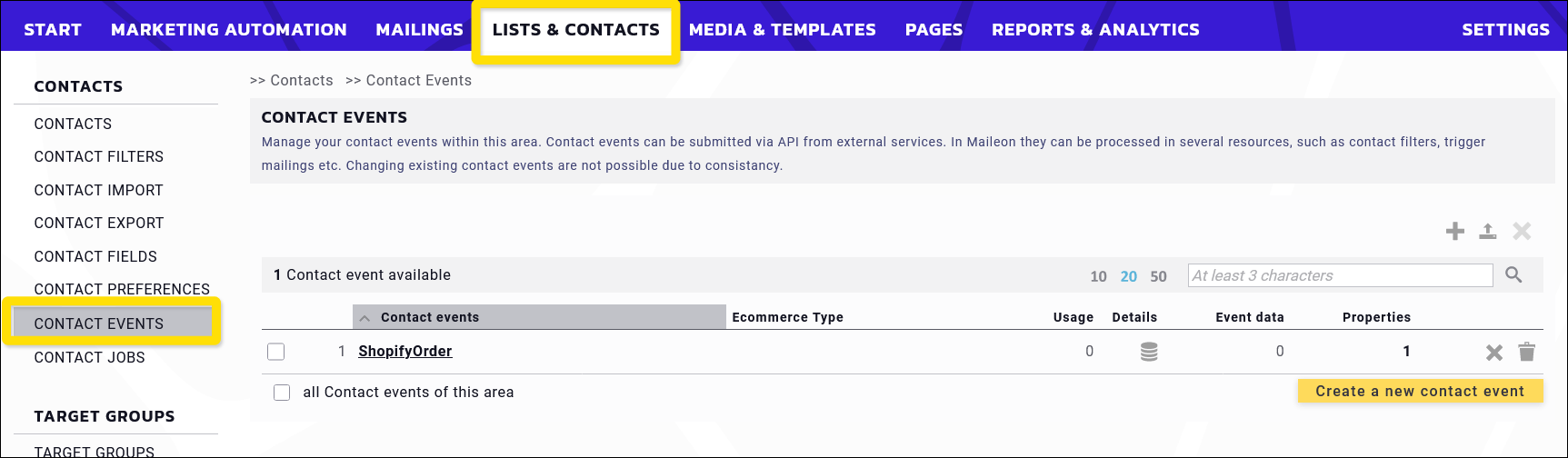Go to the Marketing Automation menu

229,30
